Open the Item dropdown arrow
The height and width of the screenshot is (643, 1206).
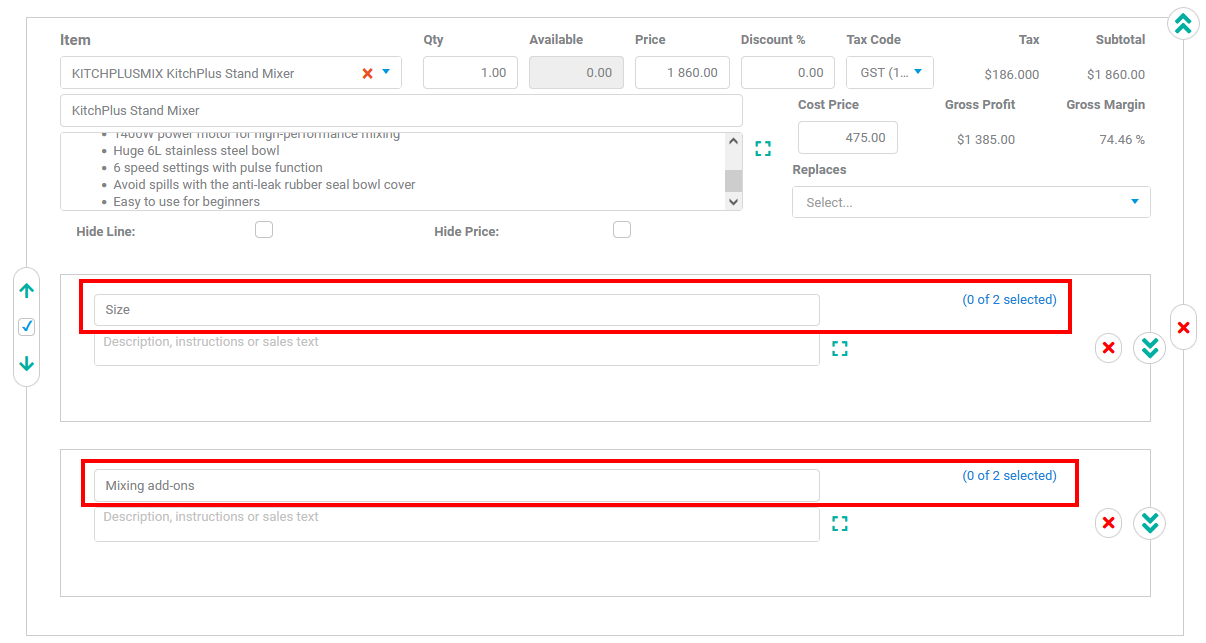(386, 72)
